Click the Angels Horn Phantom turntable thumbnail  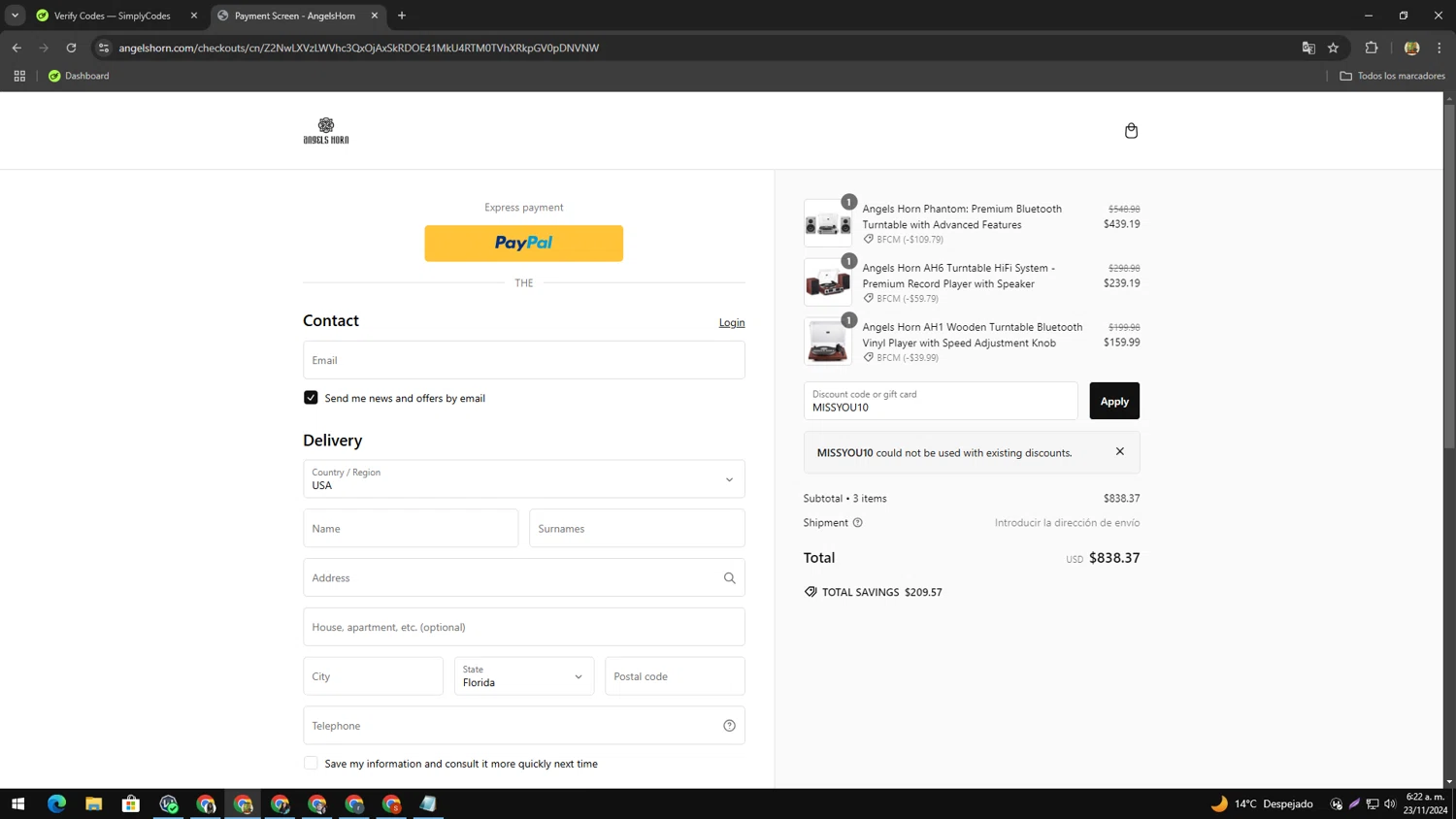click(828, 223)
